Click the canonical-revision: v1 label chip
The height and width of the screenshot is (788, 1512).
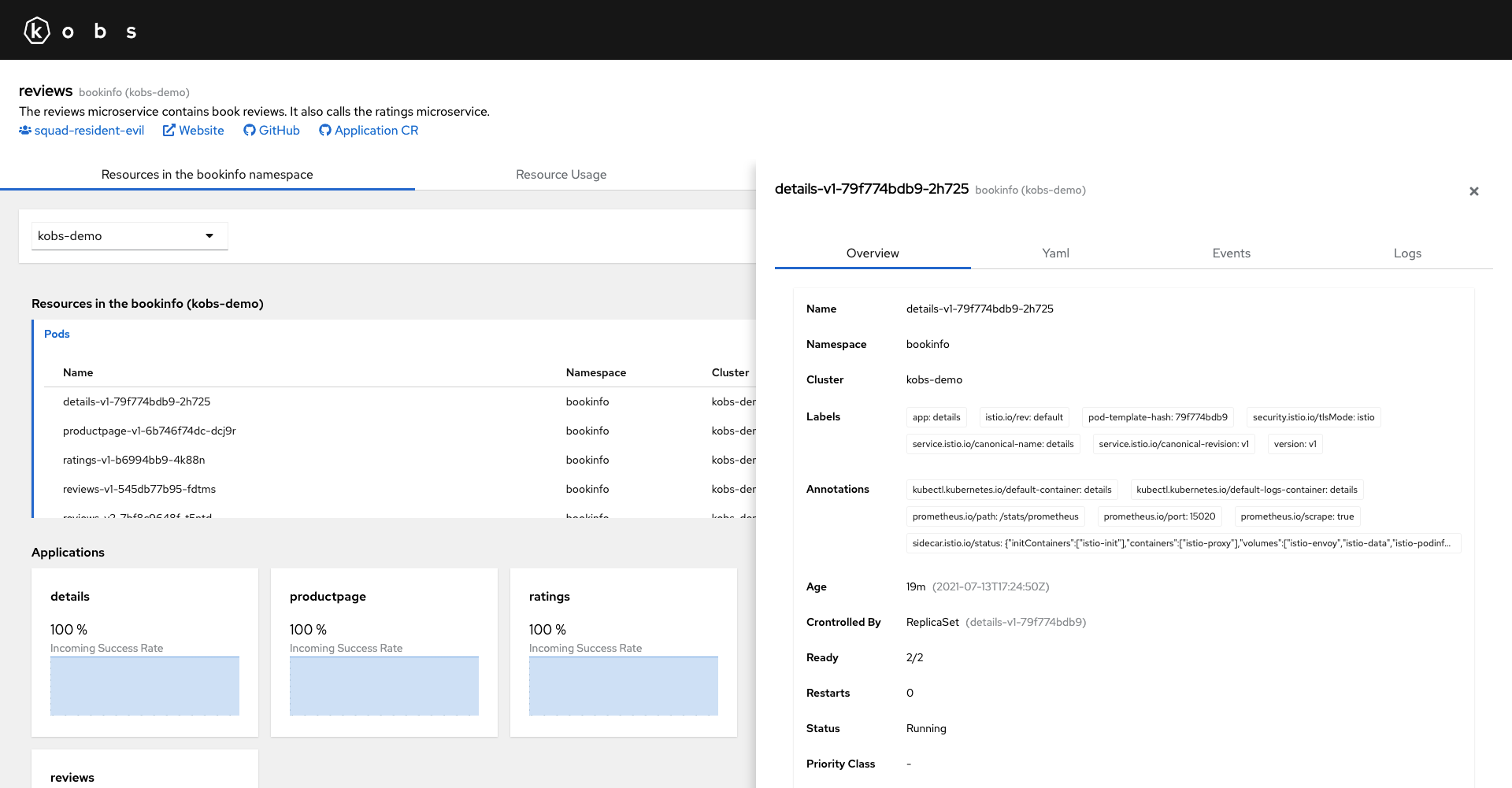[x=1173, y=445]
